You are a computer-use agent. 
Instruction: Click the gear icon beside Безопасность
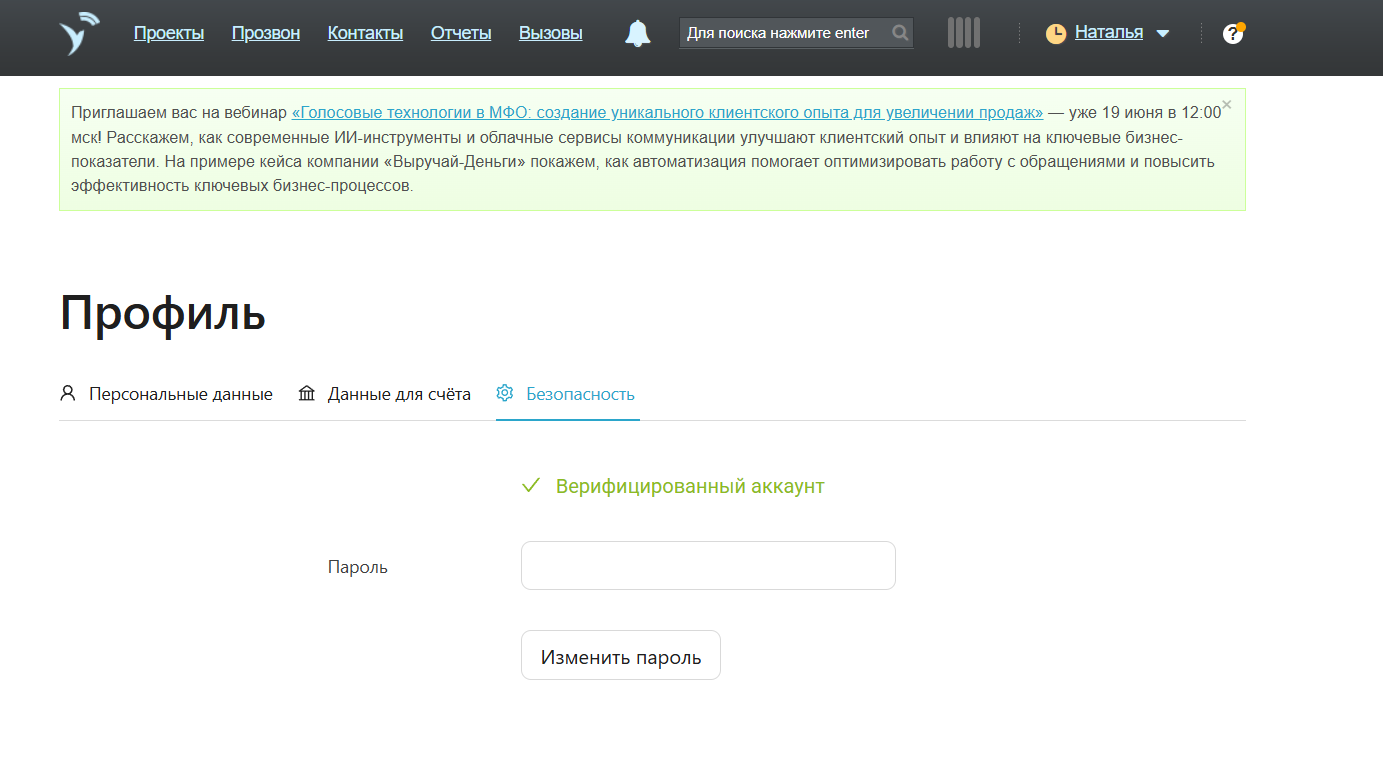(505, 393)
